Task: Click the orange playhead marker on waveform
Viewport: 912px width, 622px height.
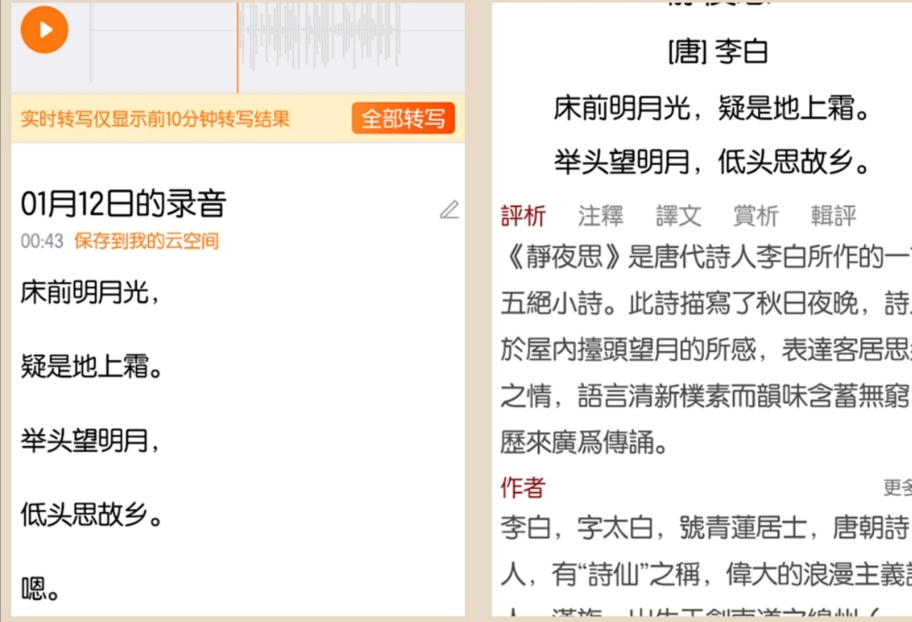Action: point(237,48)
